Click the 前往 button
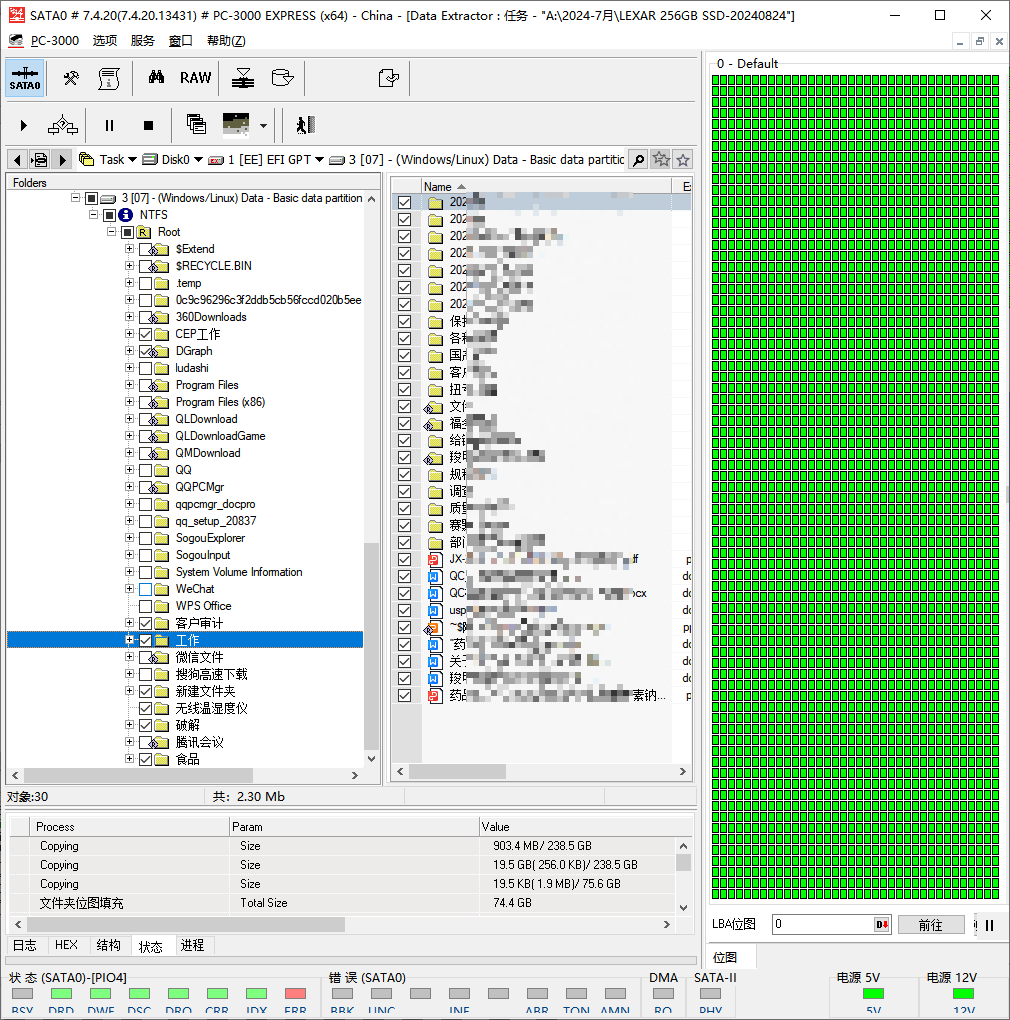This screenshot has width=1010, height=1020. tap(930, 925)
